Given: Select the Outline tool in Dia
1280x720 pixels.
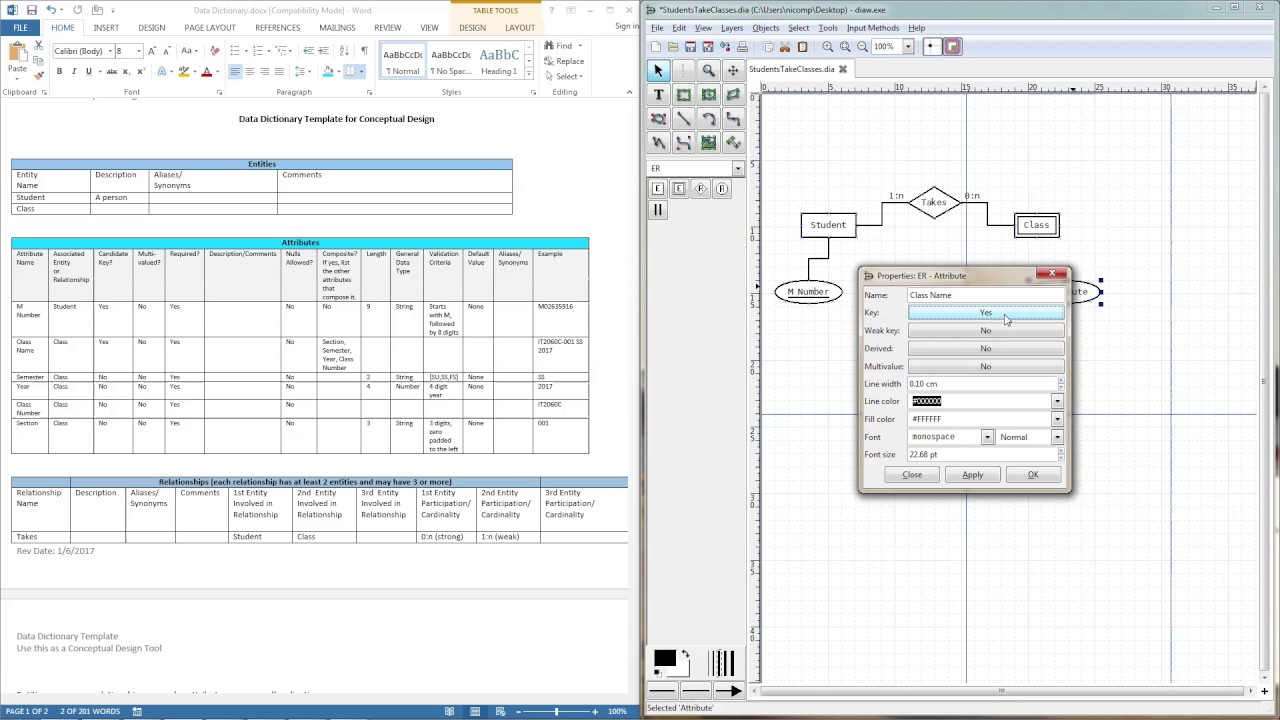Looking at the screenshot, I should tap(733, 143).
